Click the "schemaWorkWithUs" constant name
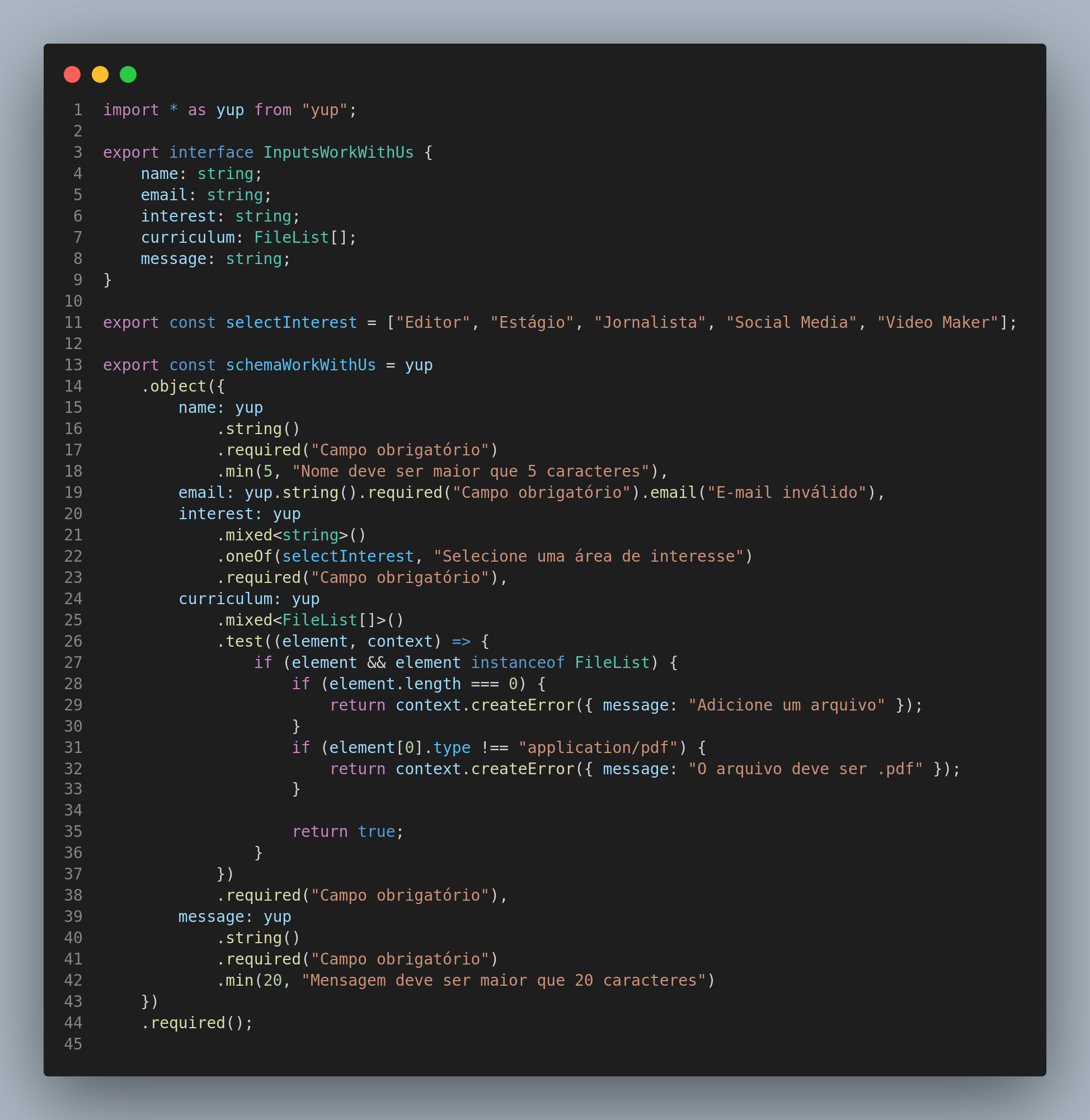1090x1120 pixels. (300, 365)
